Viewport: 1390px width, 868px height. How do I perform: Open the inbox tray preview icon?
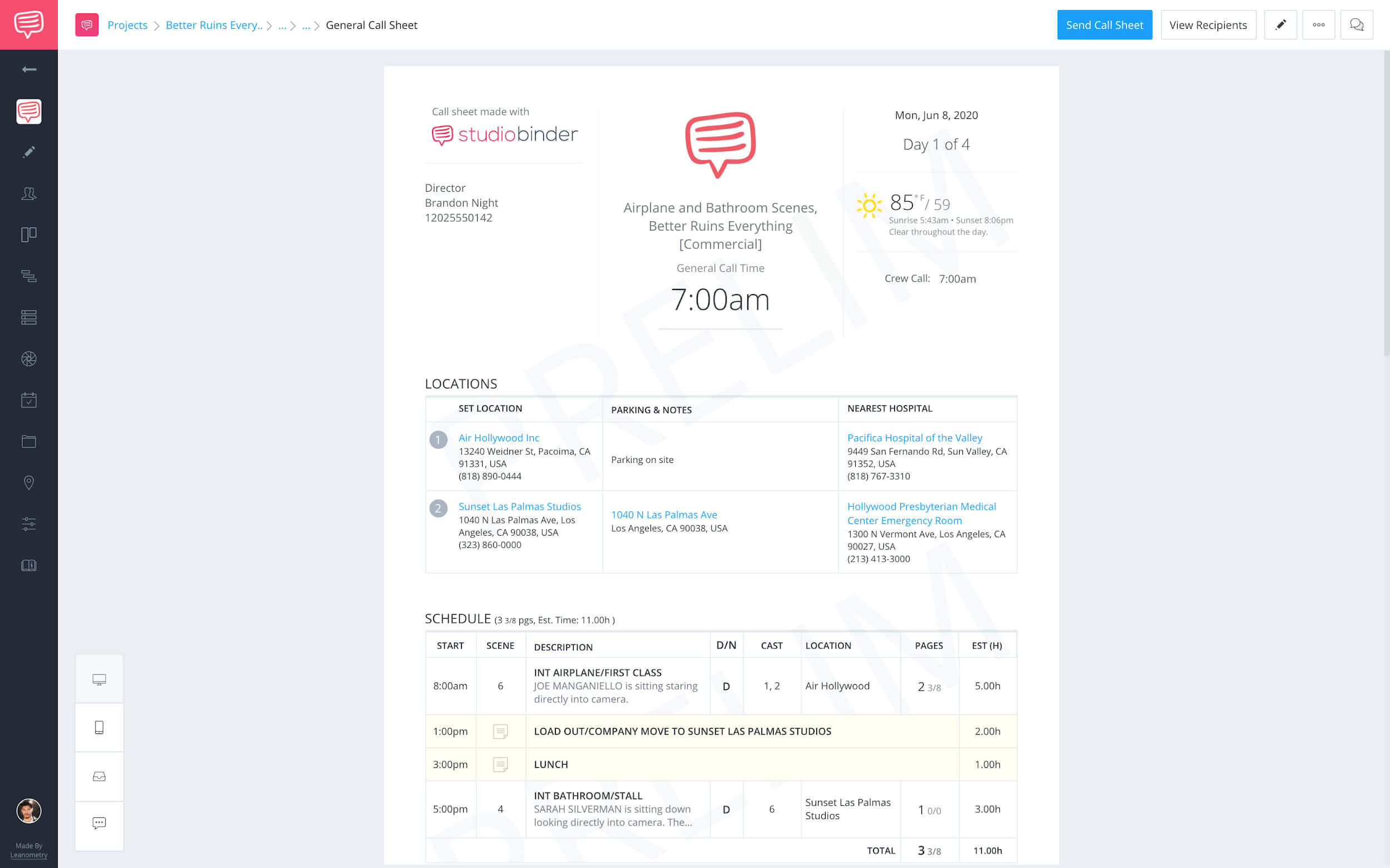point(100,777)
